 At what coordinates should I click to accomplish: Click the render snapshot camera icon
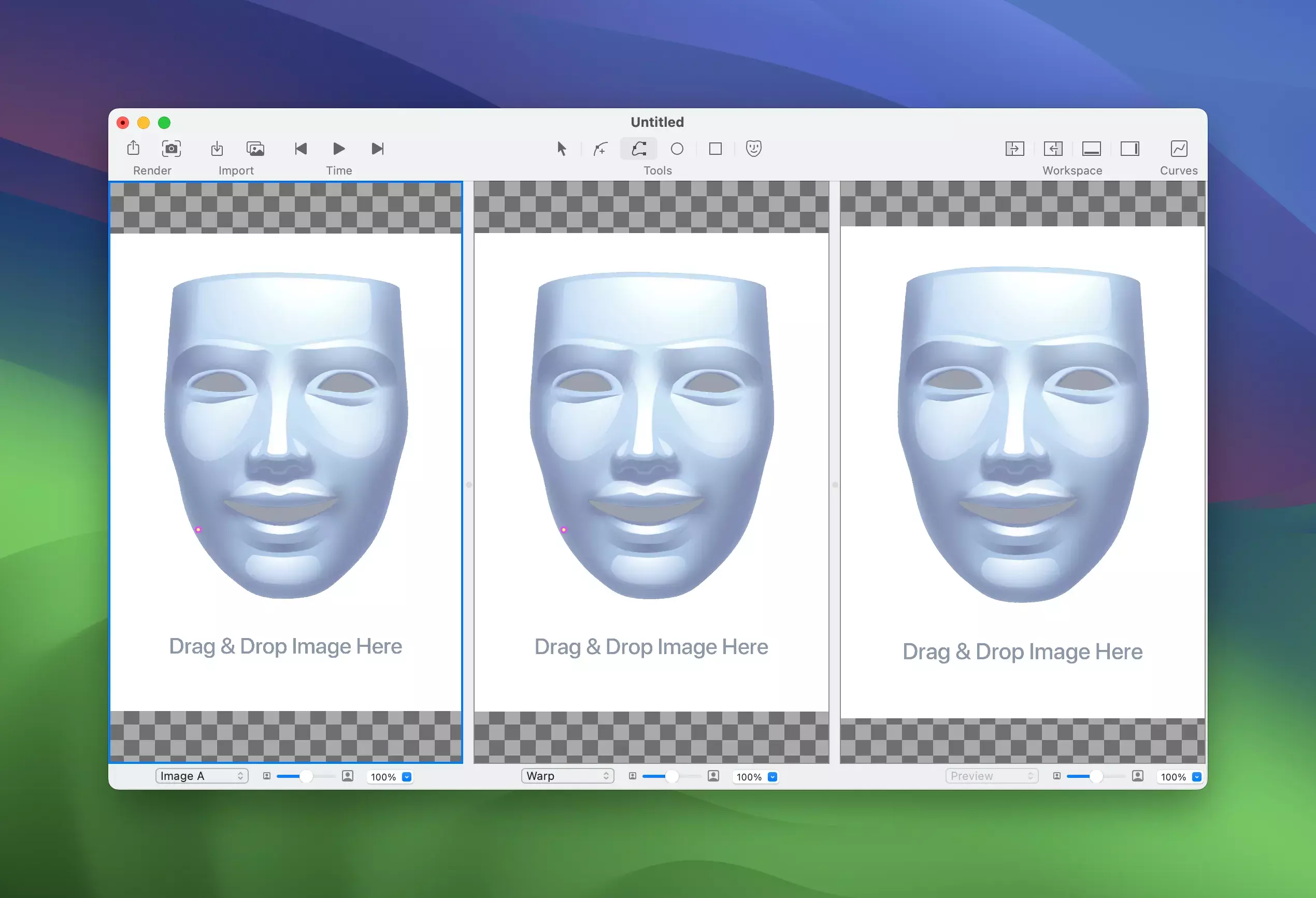[171, 149]
